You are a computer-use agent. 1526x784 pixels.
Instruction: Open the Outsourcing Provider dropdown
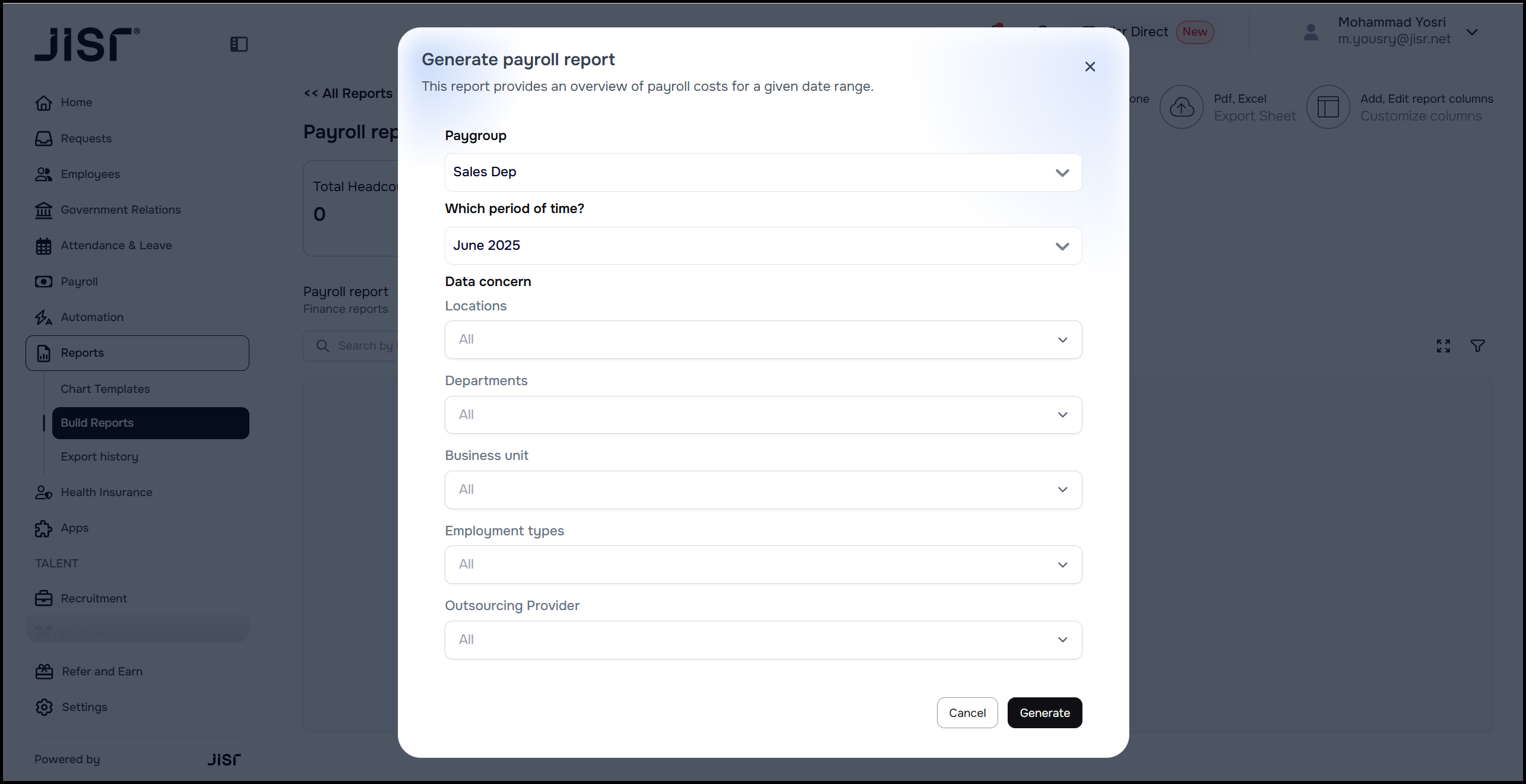coord(763,640)
